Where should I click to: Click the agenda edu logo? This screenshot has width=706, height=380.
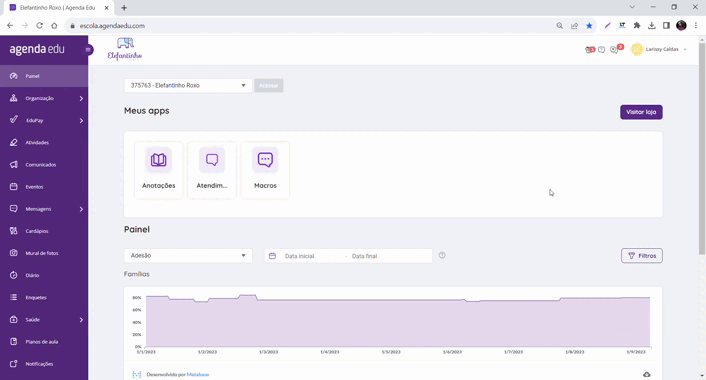(37, 49)
